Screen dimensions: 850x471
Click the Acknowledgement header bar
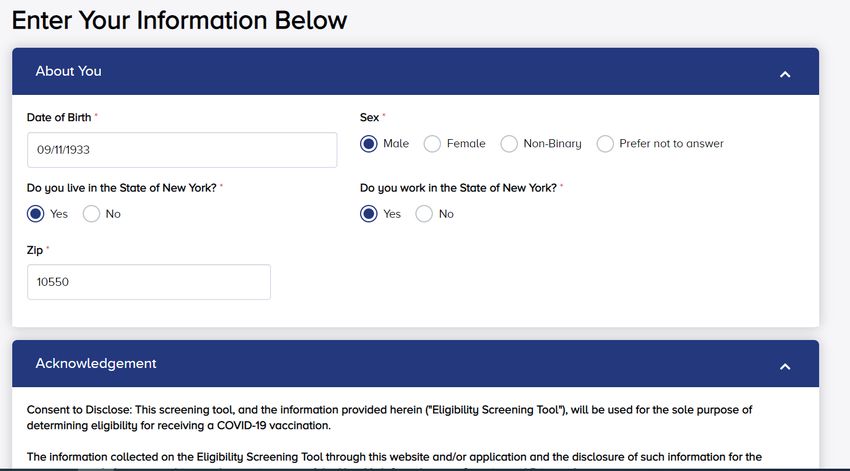415,364
